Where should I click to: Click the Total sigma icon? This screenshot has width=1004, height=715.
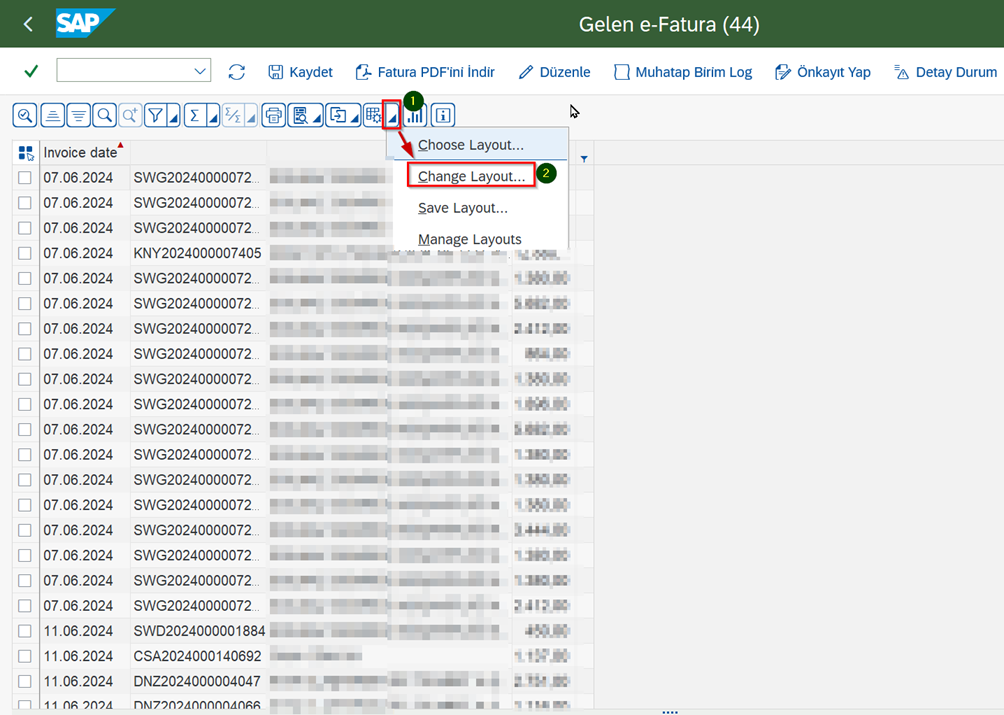[195, 115]
